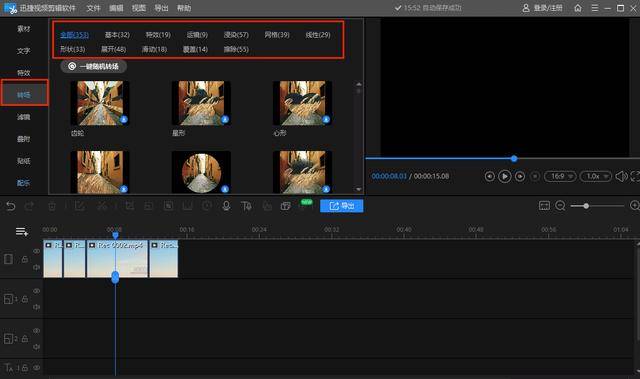Open the 1.0x playback speed dropdown
This screenshot has height=379, width=640.
[x=596, y=176]
